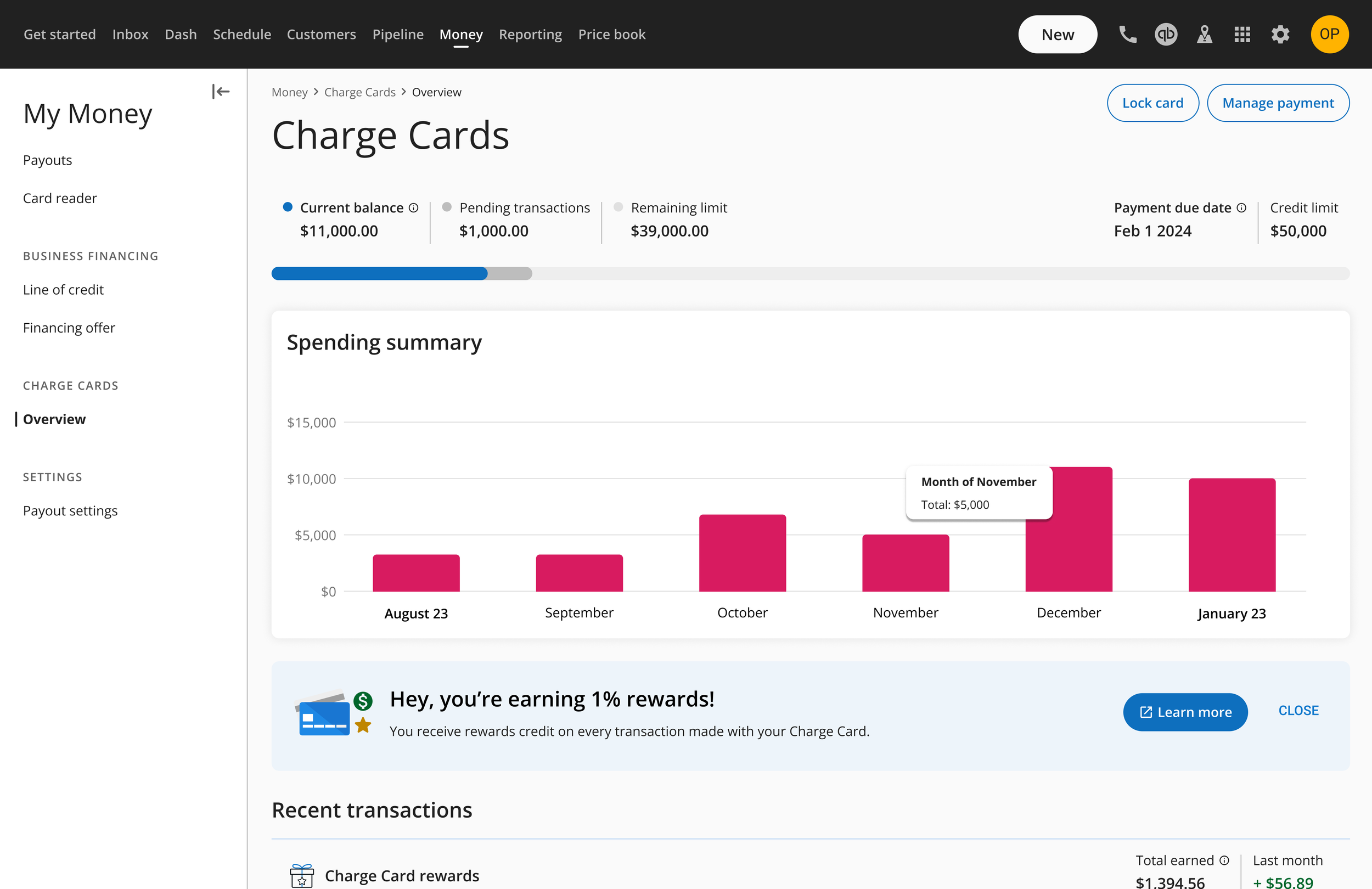Click Learn more on rewards banner

1185,713
